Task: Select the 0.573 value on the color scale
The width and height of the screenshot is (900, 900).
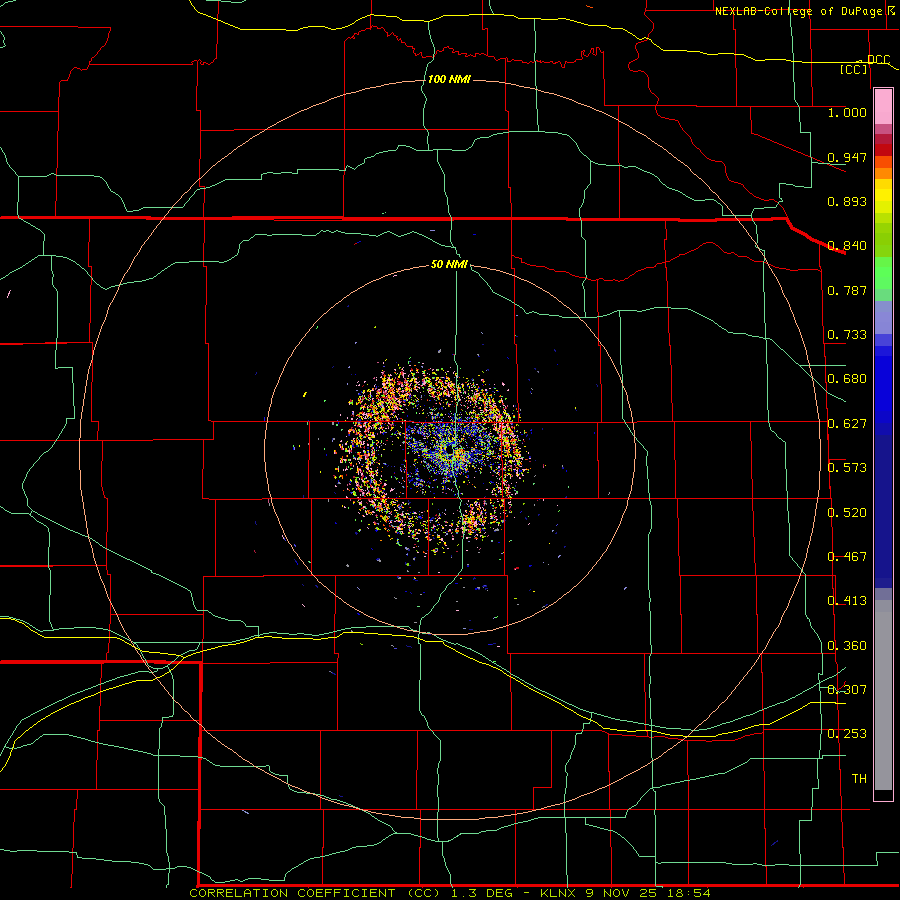Action: [x=847, y=468]
